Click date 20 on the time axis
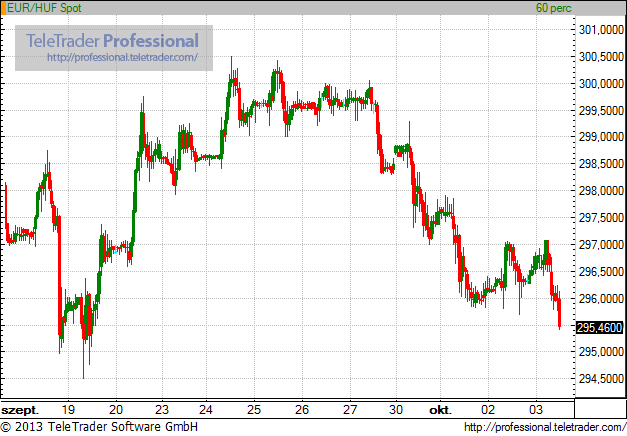This screenshot has height=436, width=627. click(116, 410)
